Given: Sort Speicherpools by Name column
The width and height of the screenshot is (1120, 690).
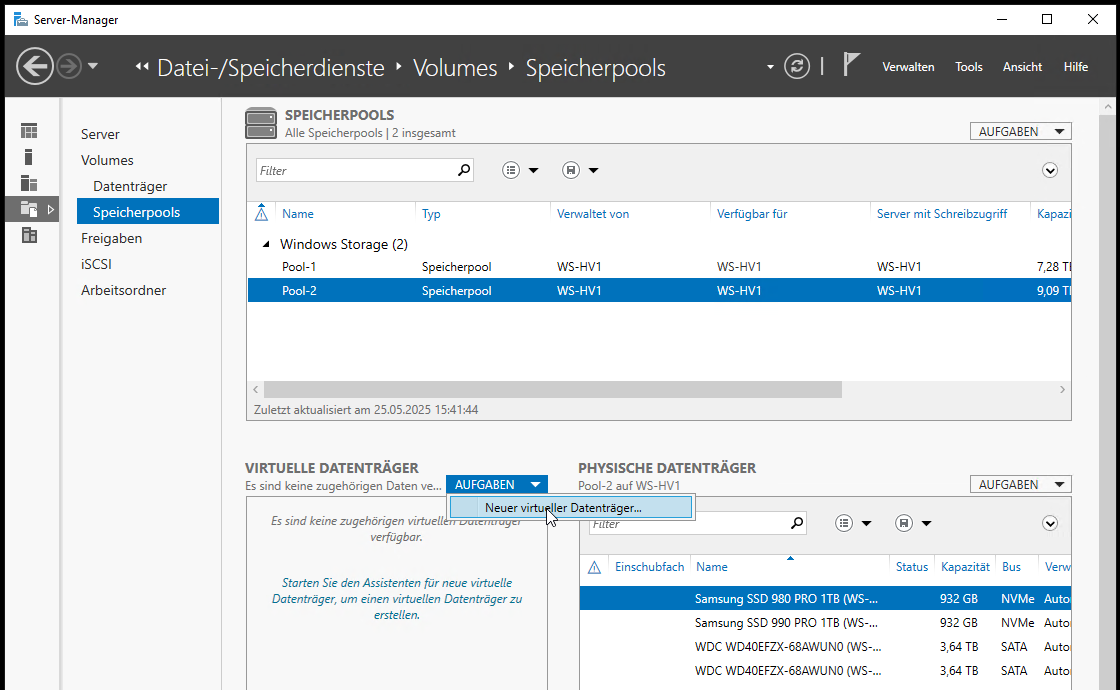Looking at the screenshot, I should tap(298, 214).
